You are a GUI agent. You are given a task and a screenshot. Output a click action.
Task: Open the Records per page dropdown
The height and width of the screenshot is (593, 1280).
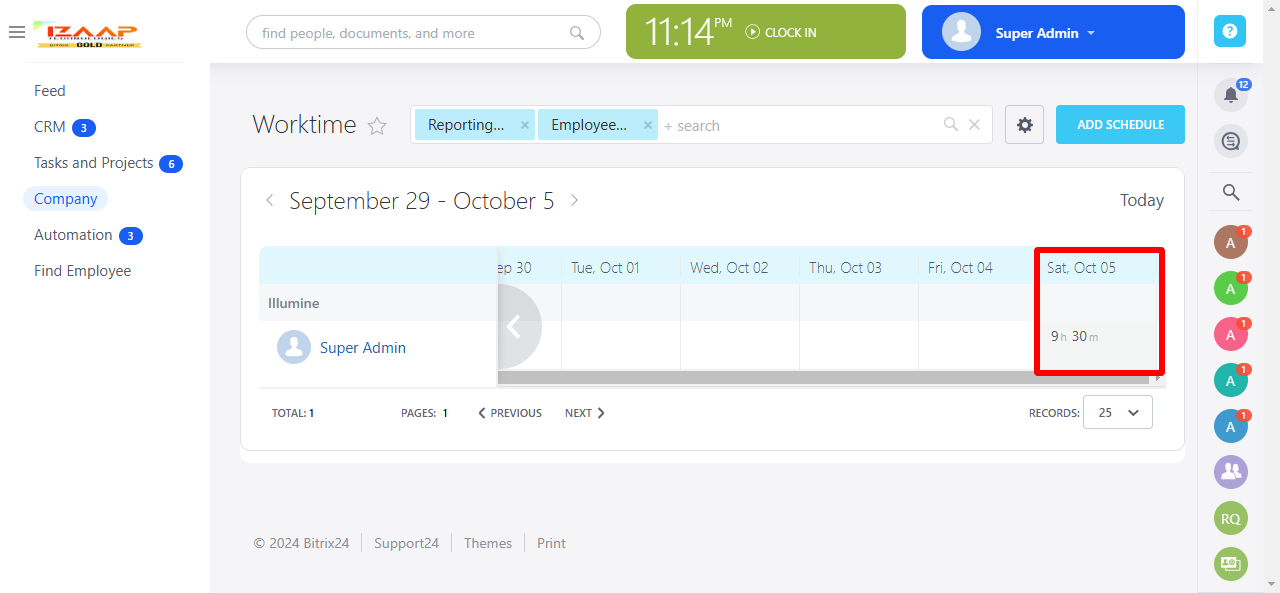[1117, 412]
